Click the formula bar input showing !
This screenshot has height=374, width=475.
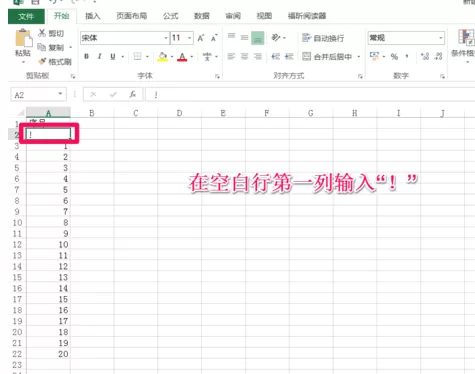pyautogui.click(x=310, y=95)
